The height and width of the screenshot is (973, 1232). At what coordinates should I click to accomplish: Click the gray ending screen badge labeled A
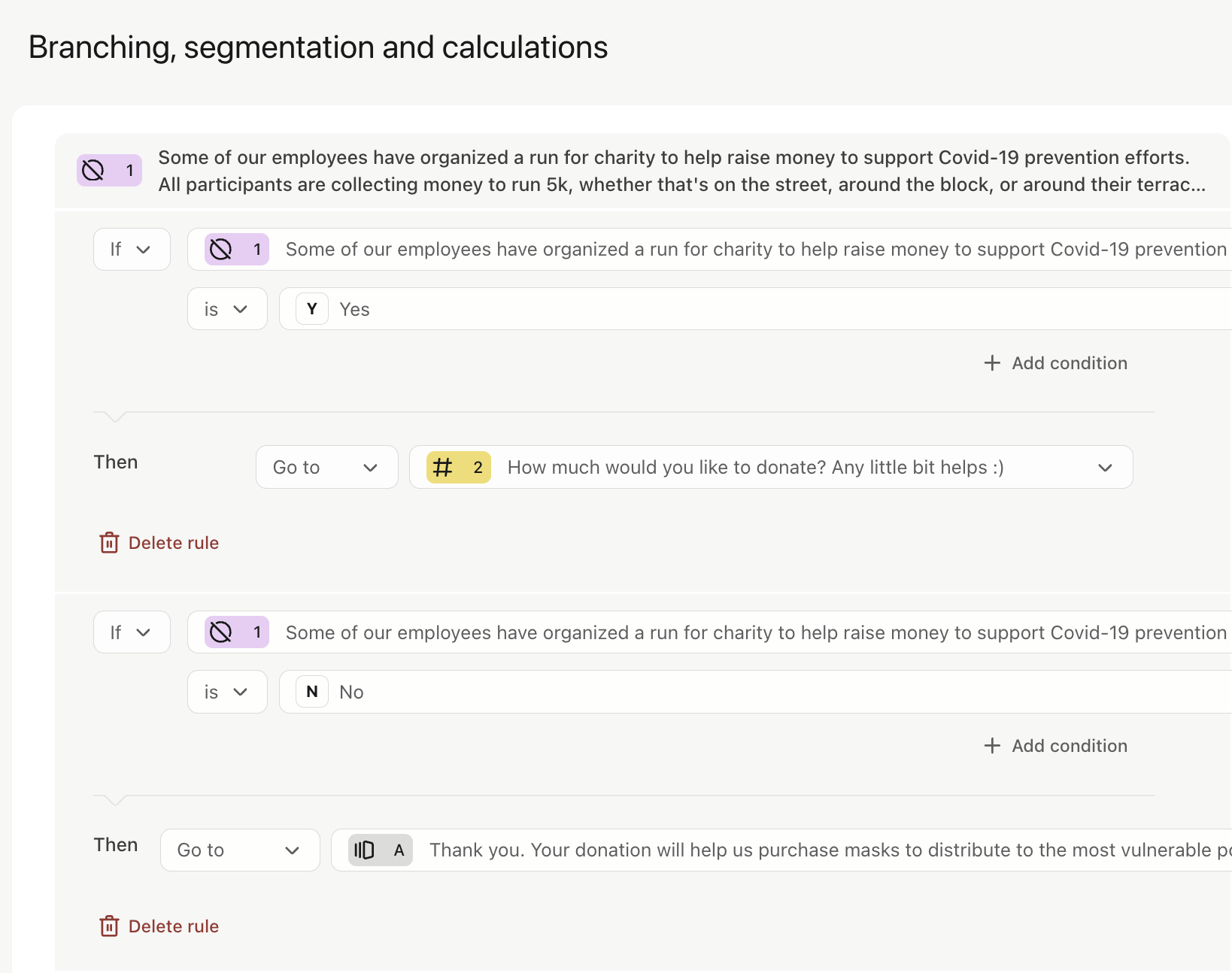[380, 850]
